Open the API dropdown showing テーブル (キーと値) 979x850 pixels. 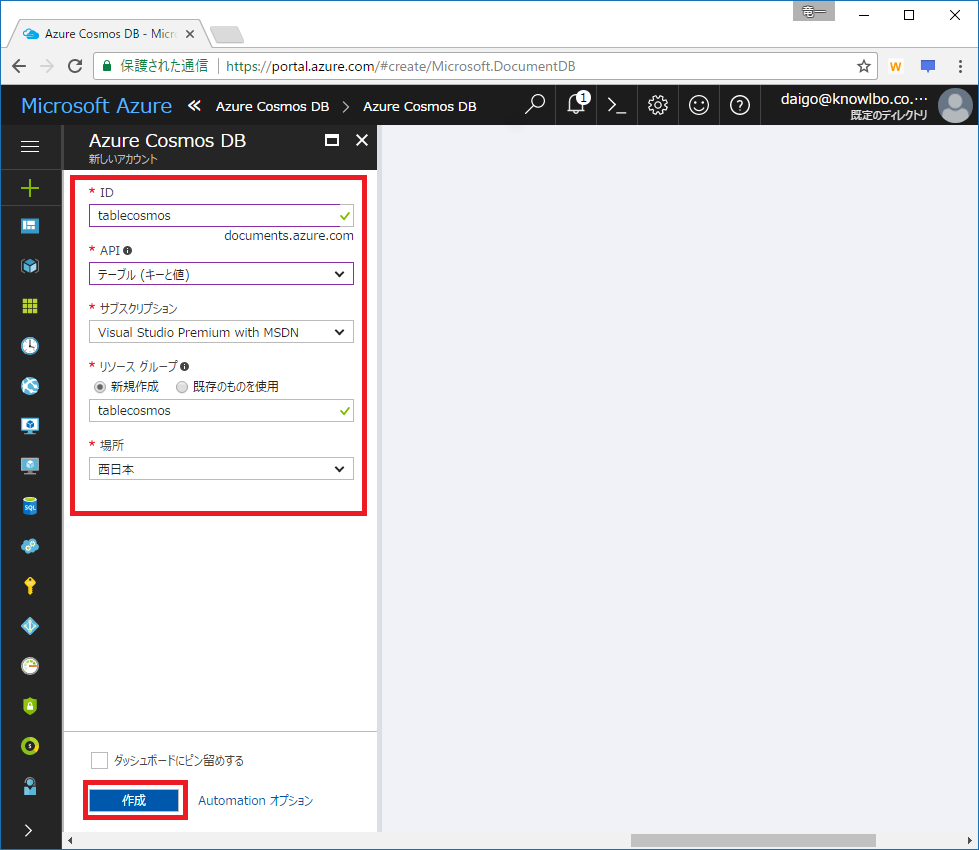tap(221, 274)
